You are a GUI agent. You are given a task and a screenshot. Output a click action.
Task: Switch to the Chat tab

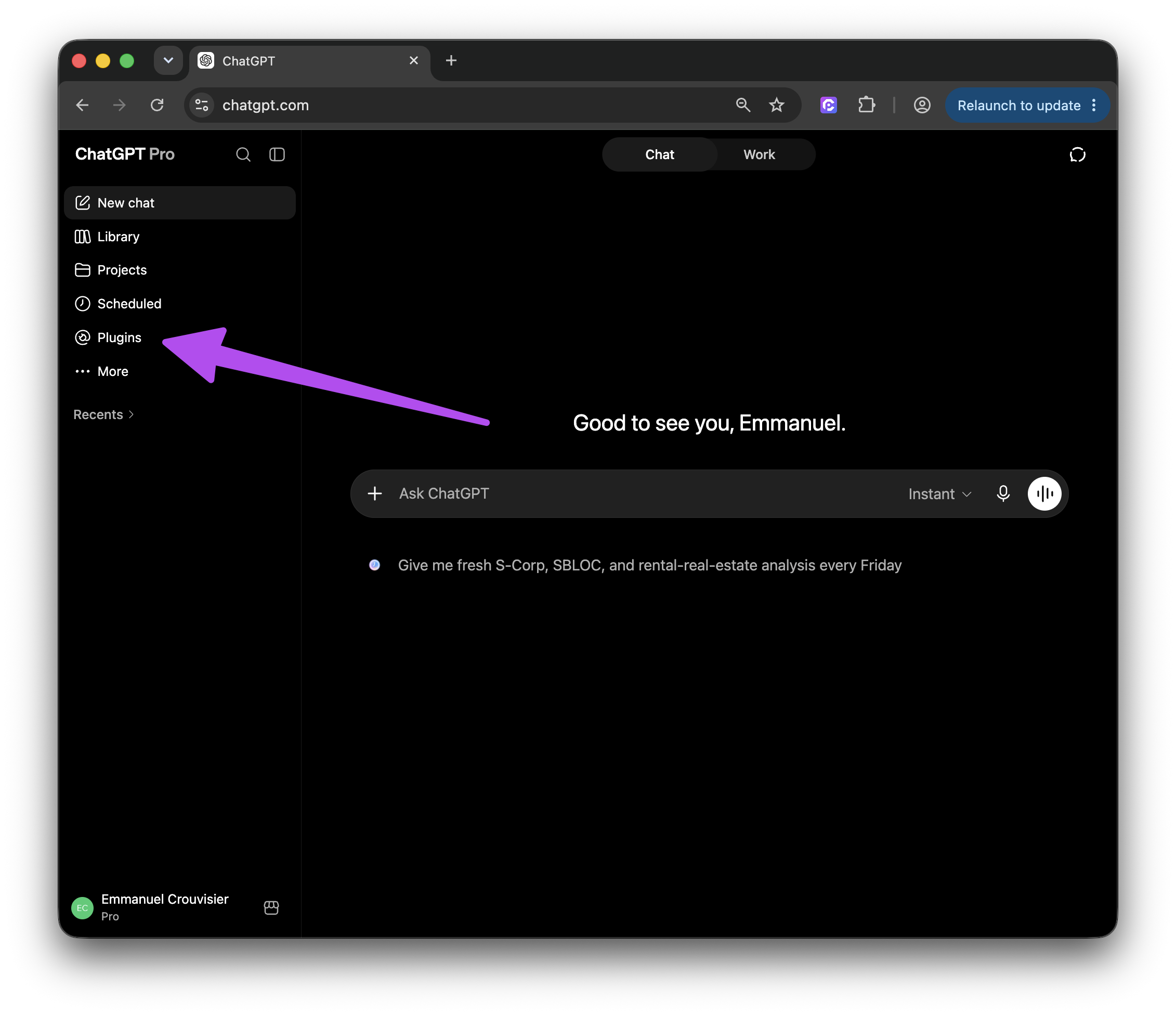660,154
